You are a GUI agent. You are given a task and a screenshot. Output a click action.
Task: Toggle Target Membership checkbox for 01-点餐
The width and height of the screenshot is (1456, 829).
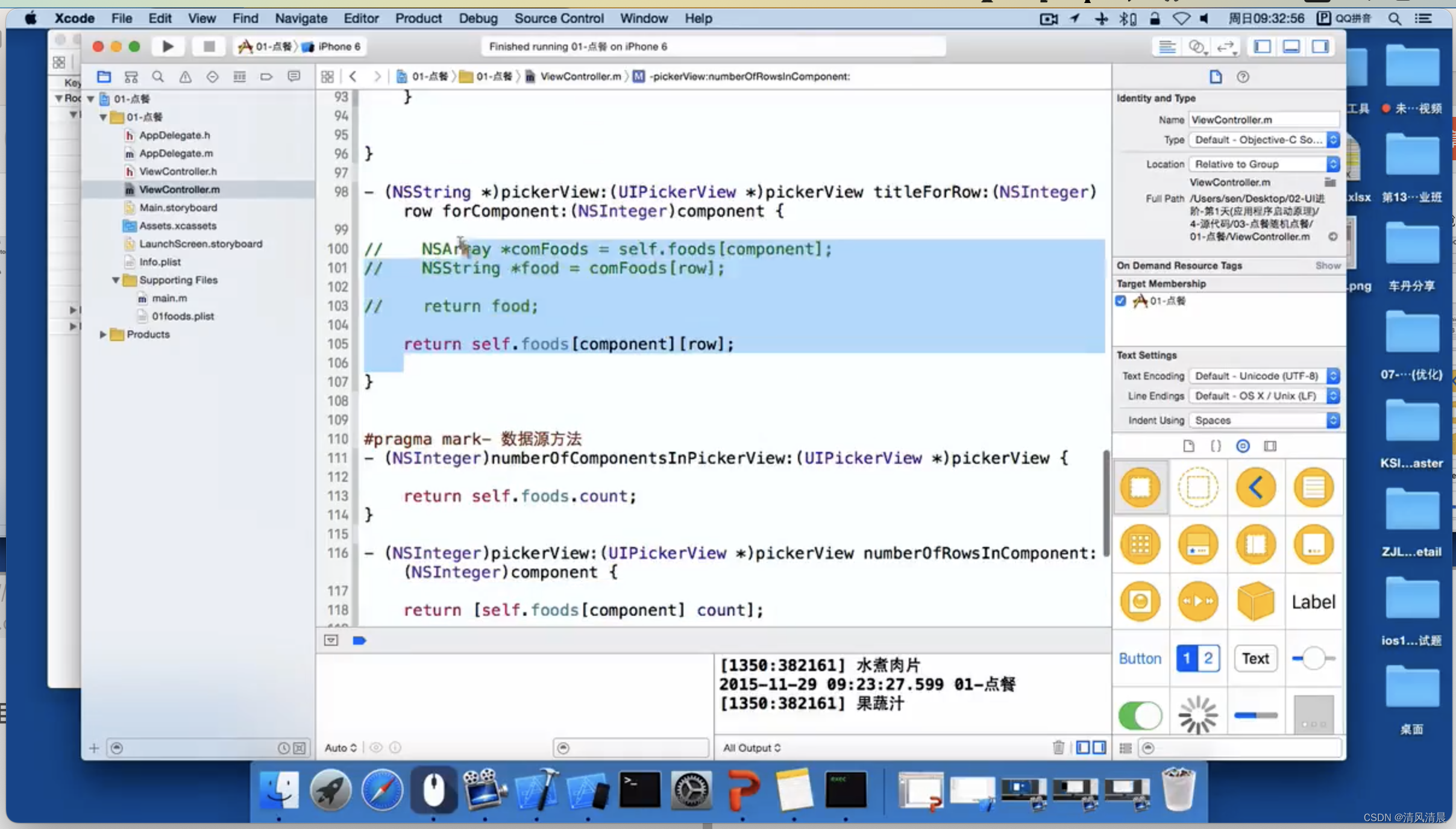click(x=1123, y=300)
